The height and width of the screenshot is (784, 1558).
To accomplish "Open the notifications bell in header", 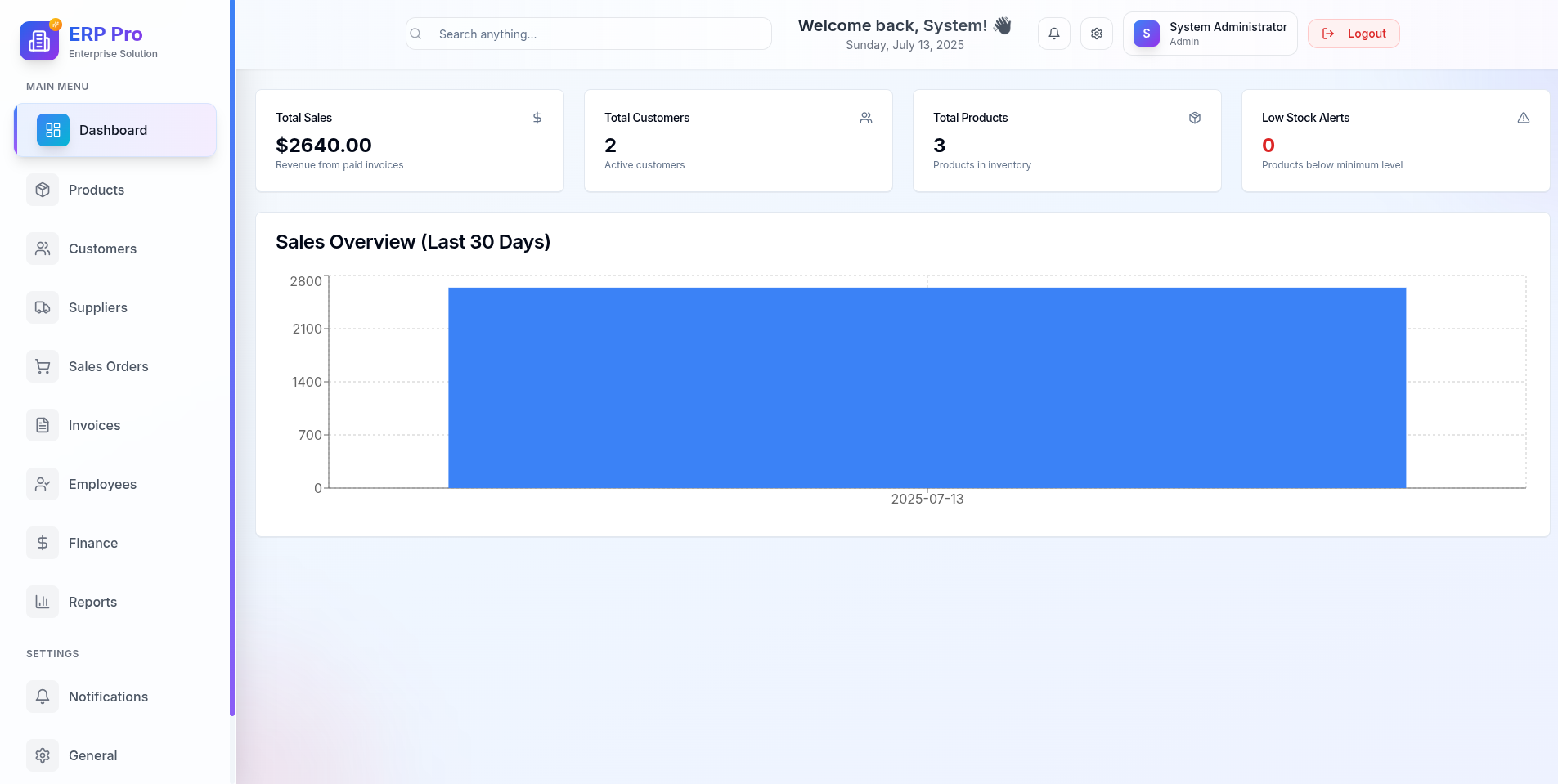I will [x=1053, y=34].
